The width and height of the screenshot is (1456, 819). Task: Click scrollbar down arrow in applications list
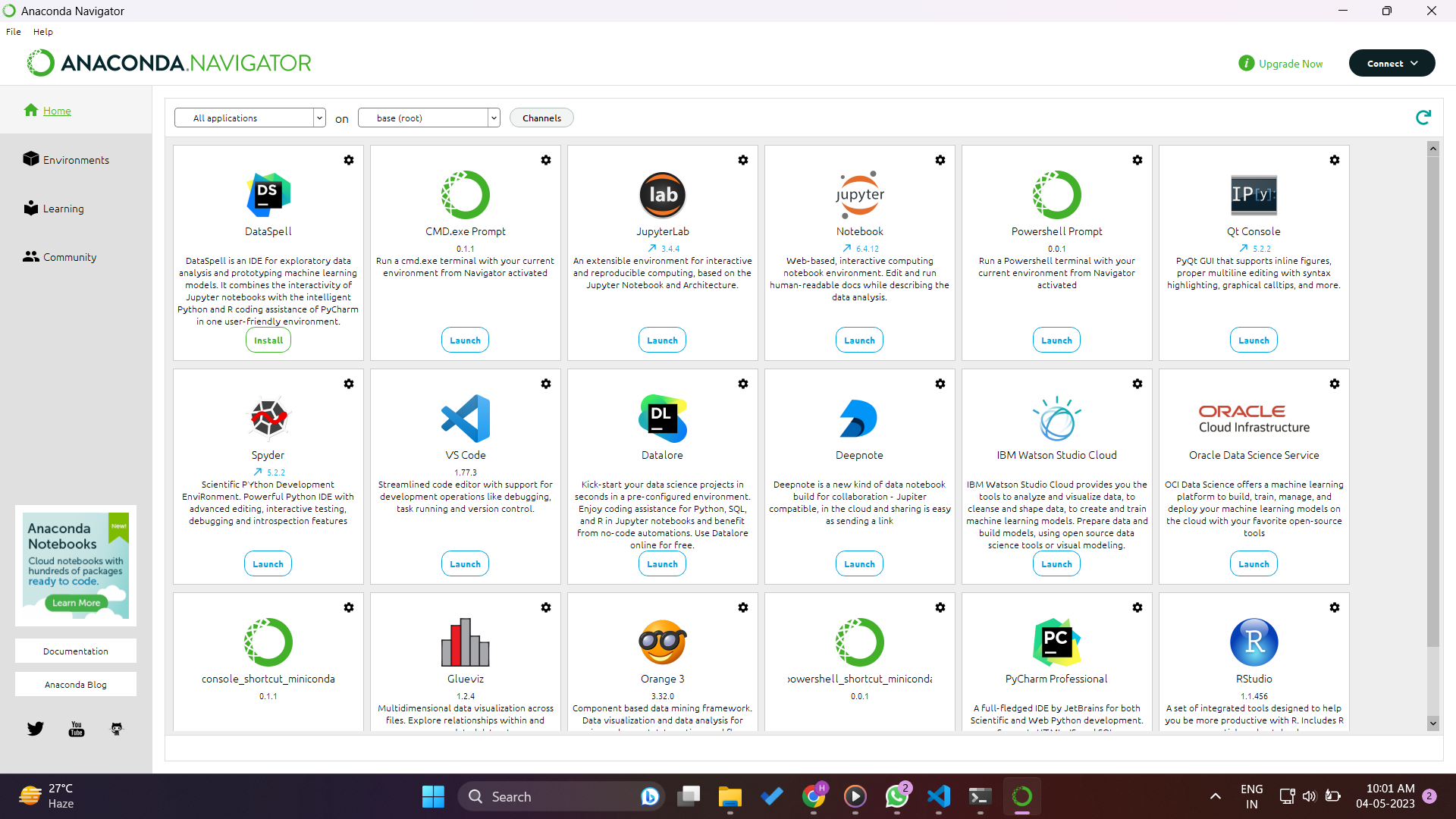pyautogui.click(x=1433, y=723)
